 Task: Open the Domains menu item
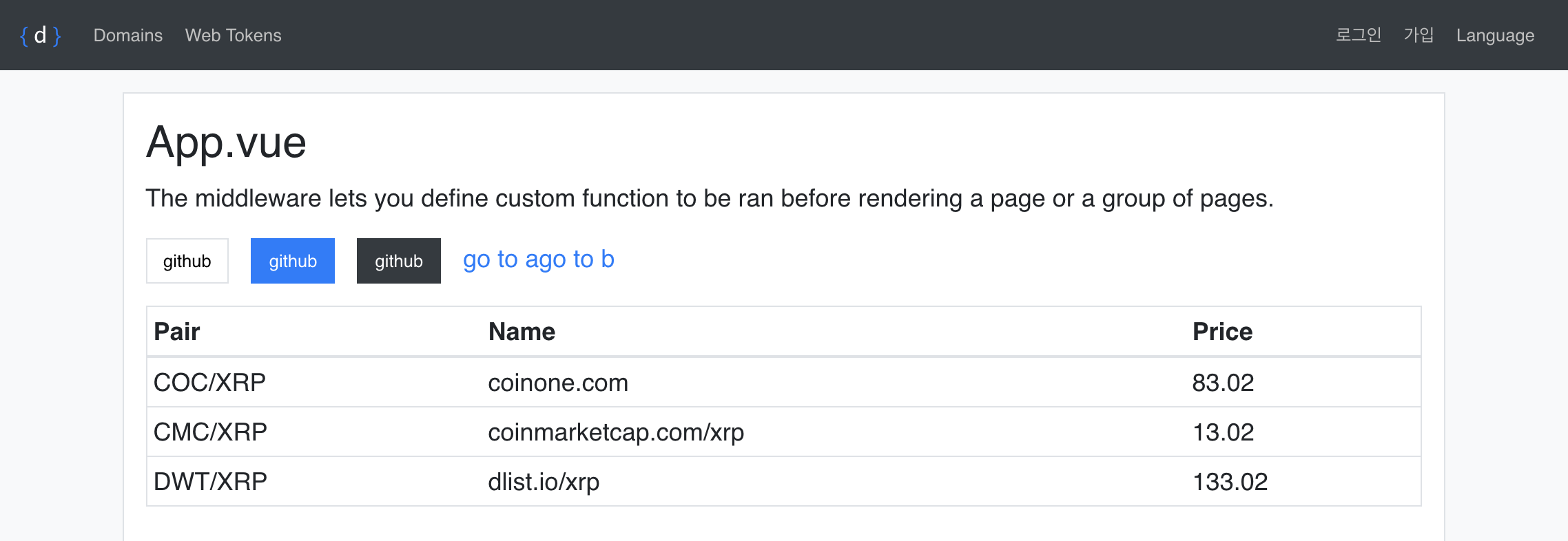point(128,35)
